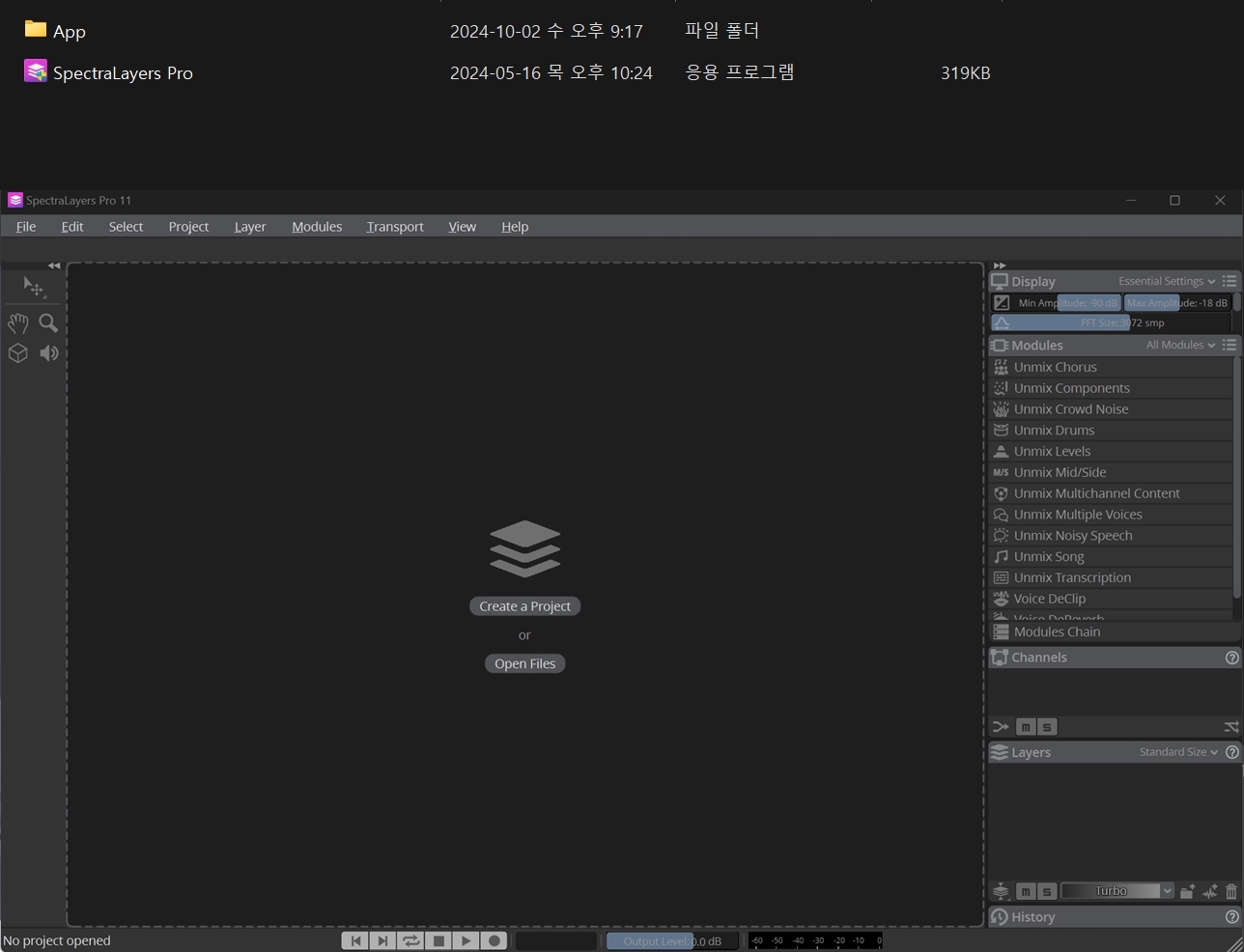Screen dimensions: 1244x952
Task: Open the Unmix Transcription module
Action: (1111, 578)
